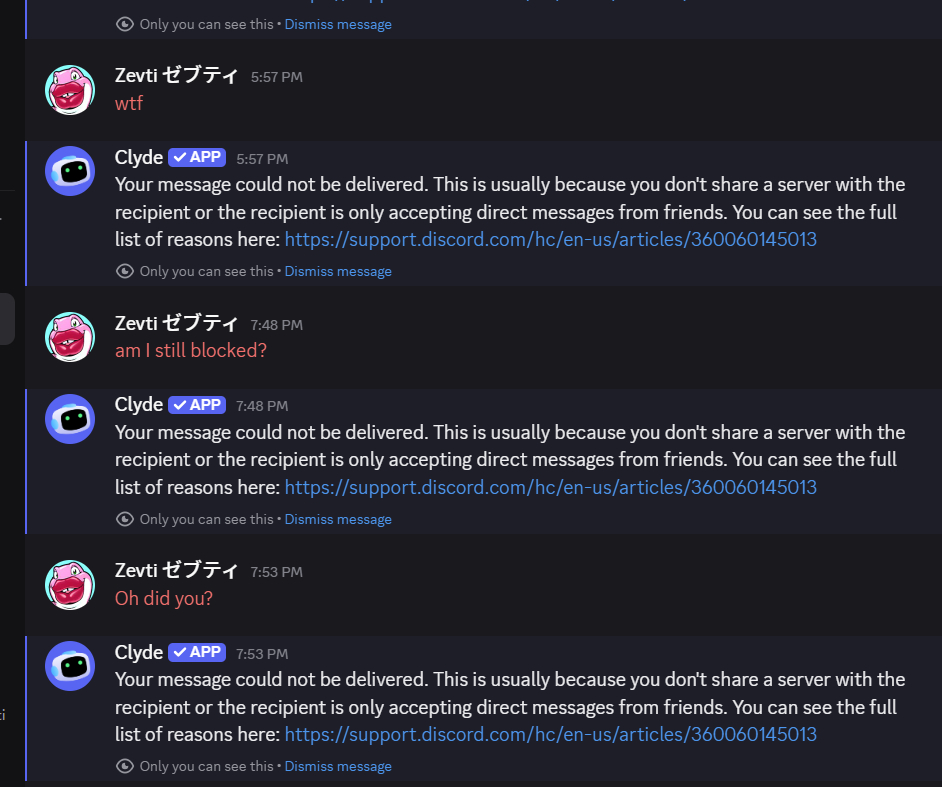Dismiss the 7:48 PM Clyde message
The height and width of the screenshot is (787, 942).
[338, 519]
